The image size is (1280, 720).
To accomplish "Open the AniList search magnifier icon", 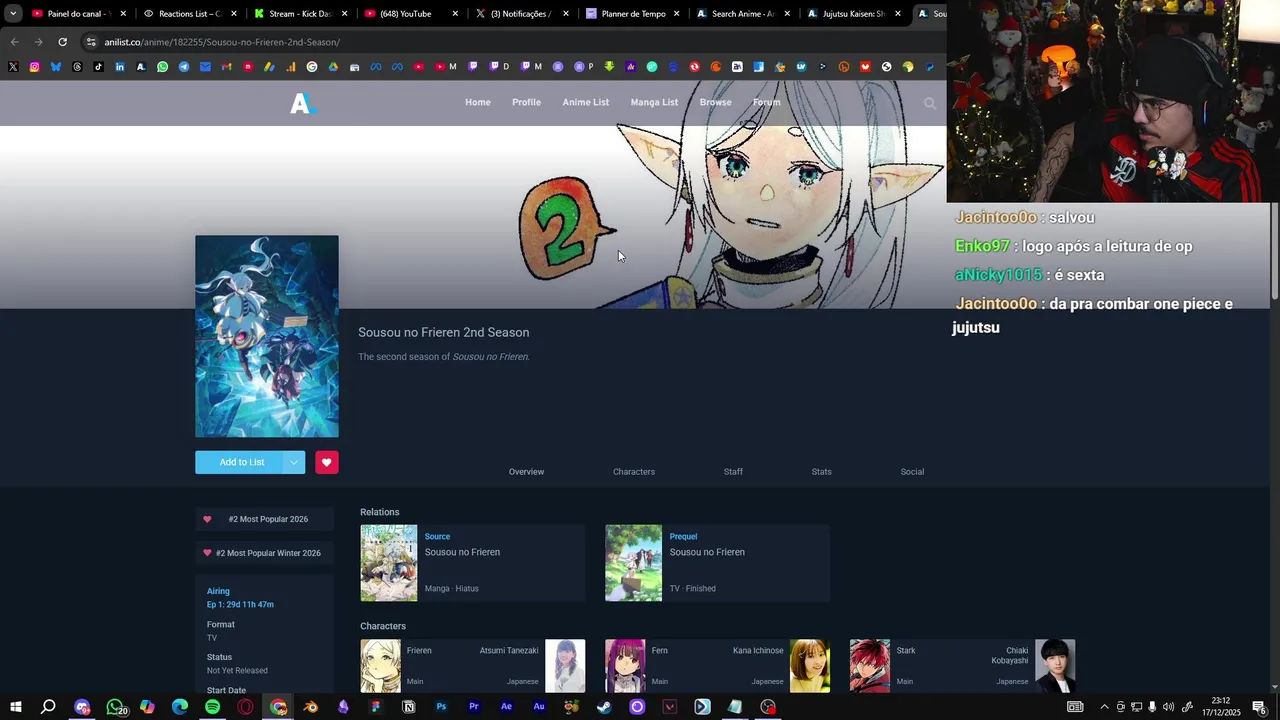I will click(930, 103).
